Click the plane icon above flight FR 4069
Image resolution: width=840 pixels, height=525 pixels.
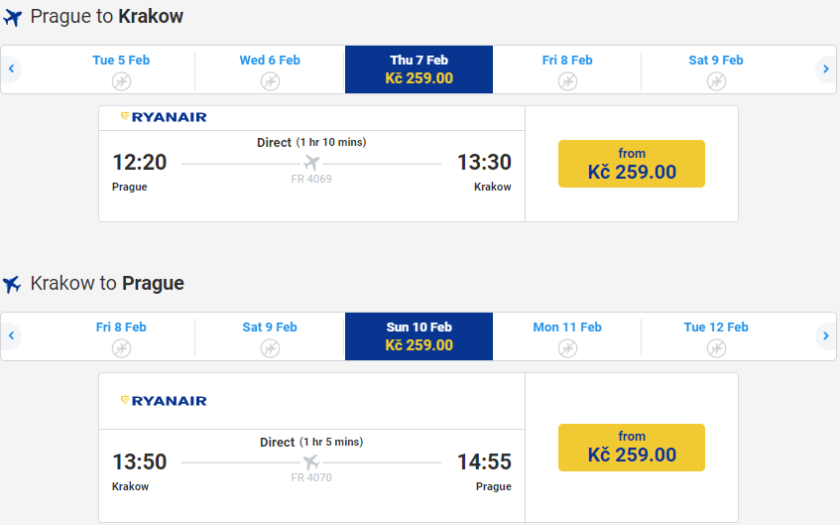[311, 163]
